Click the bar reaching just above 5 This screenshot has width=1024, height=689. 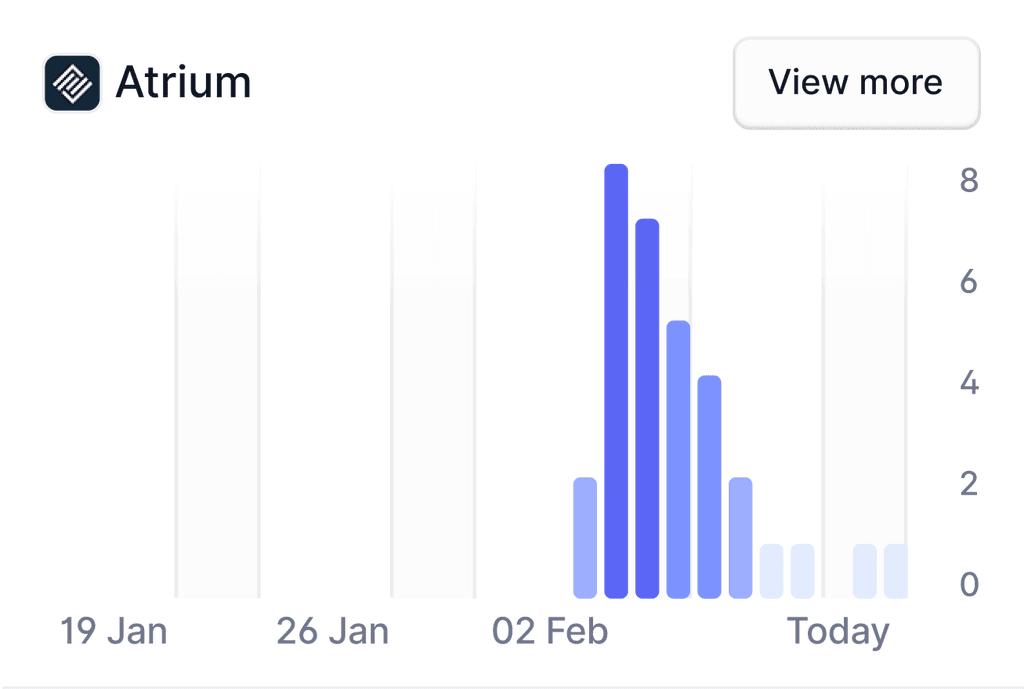pyautogui.click(x=678, y=459)
